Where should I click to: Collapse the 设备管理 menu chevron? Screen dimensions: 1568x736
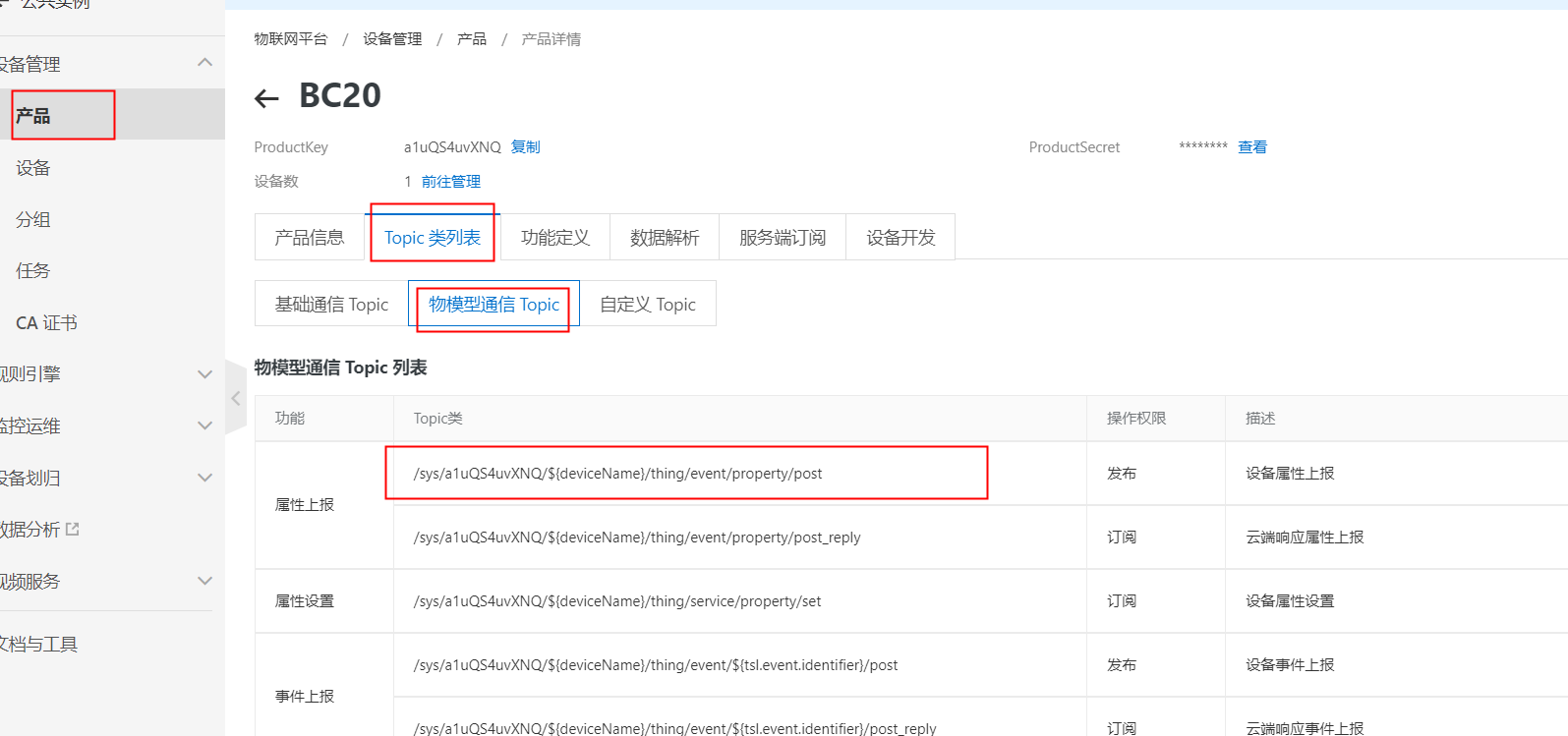click(204, 63)
